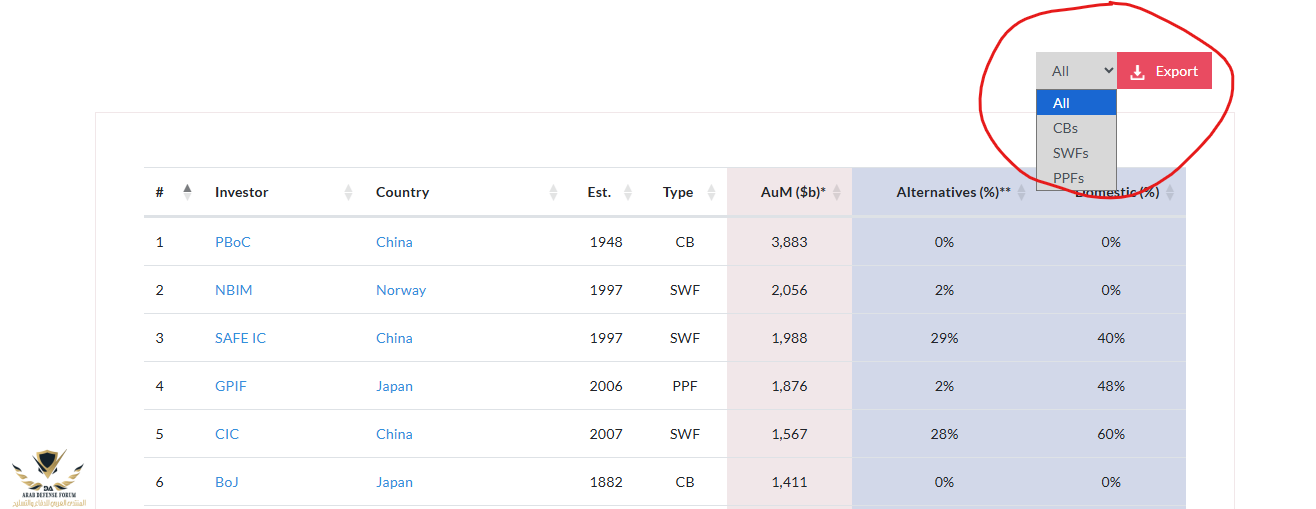Click the Investor column header text
The width and height of the screenshot is (1316, 509).
(x=242, y=192)
